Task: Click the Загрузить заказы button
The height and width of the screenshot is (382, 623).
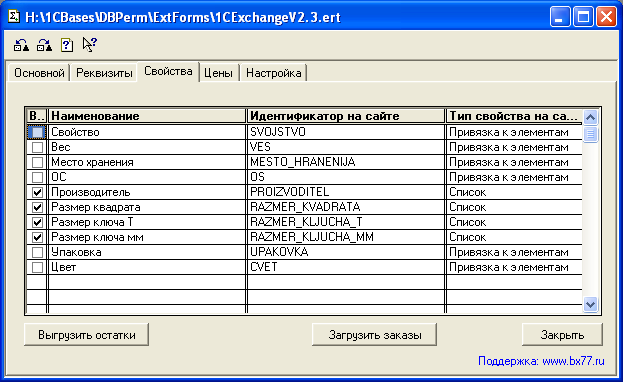Action: tap(375, 335)
